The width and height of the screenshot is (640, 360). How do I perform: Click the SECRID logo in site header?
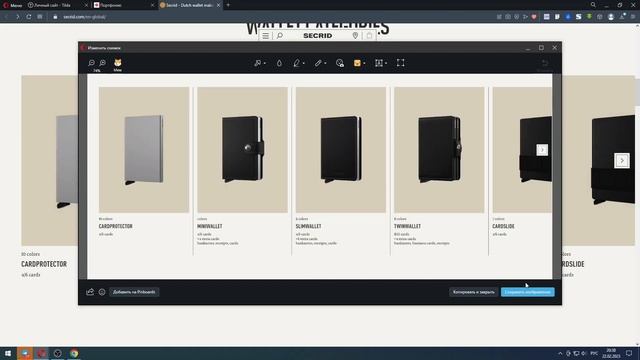coord(318,36)
